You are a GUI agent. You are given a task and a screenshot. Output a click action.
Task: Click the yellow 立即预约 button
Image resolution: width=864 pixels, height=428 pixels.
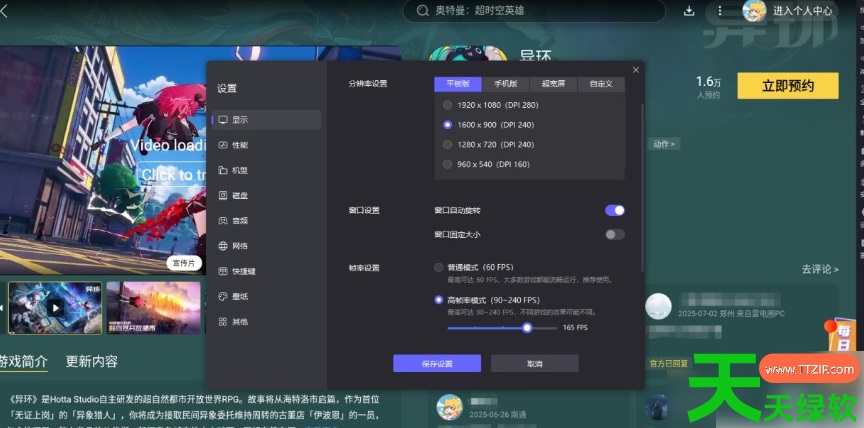(x=788, y=86)
